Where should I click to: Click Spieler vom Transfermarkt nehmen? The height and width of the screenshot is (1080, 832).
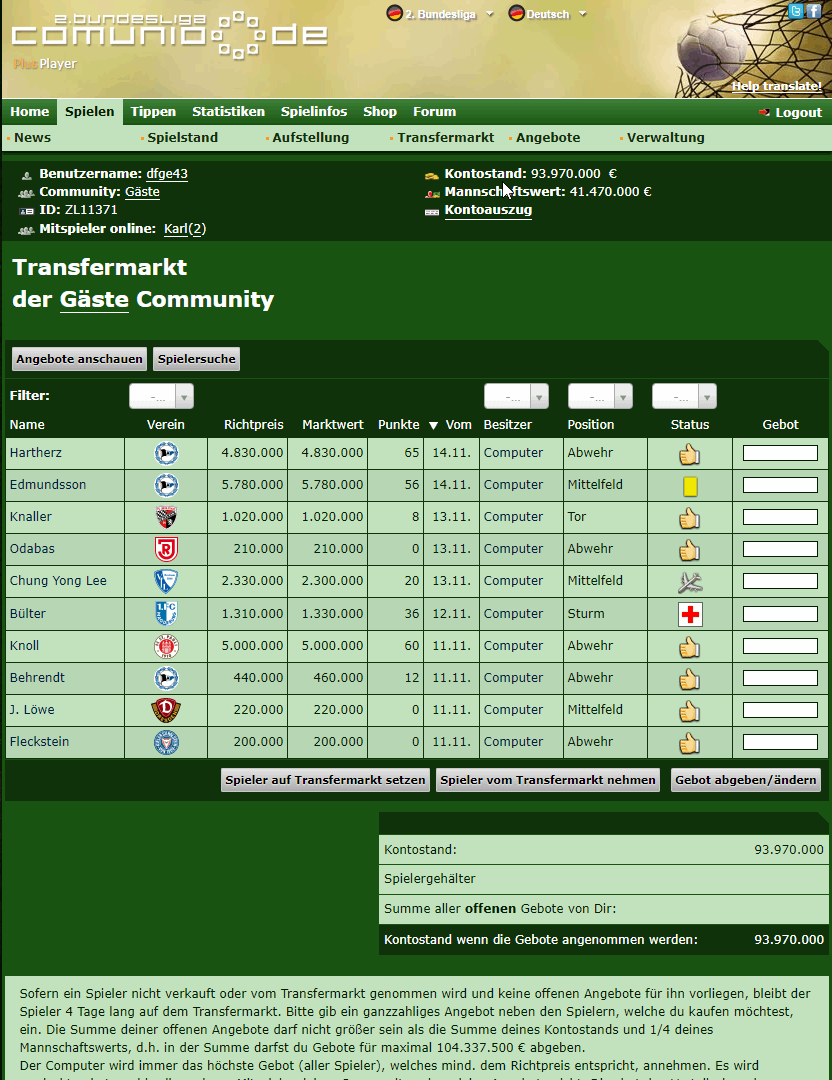click(x=548, y=780)
